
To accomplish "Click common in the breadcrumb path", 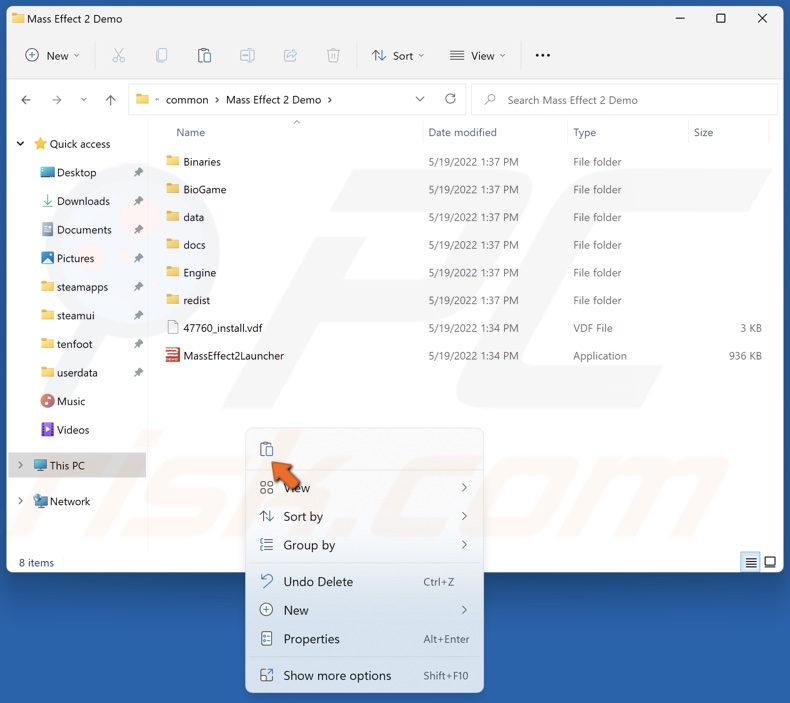I will click(187, 100).
